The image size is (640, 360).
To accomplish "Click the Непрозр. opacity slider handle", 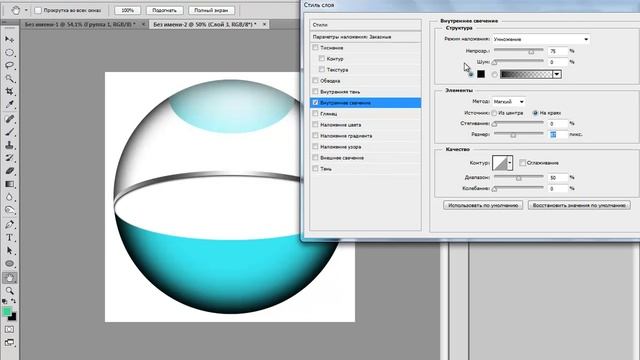I will coord(531,51).
